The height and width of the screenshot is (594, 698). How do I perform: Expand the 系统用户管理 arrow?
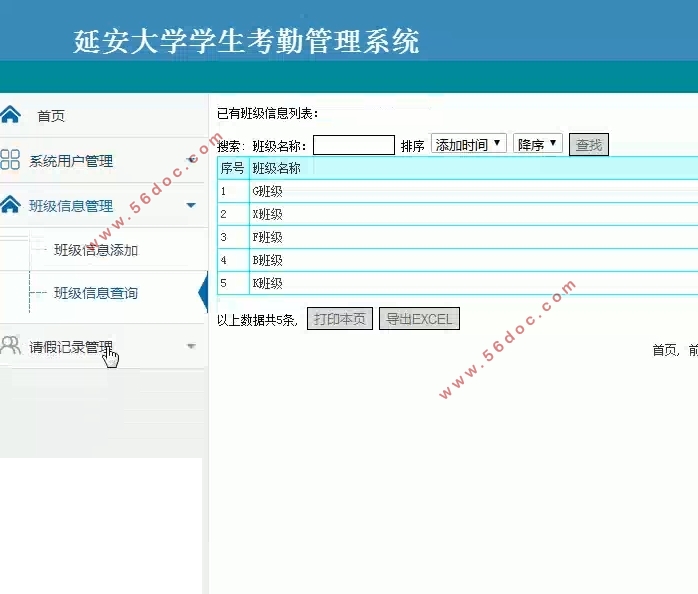pos(192,159)
